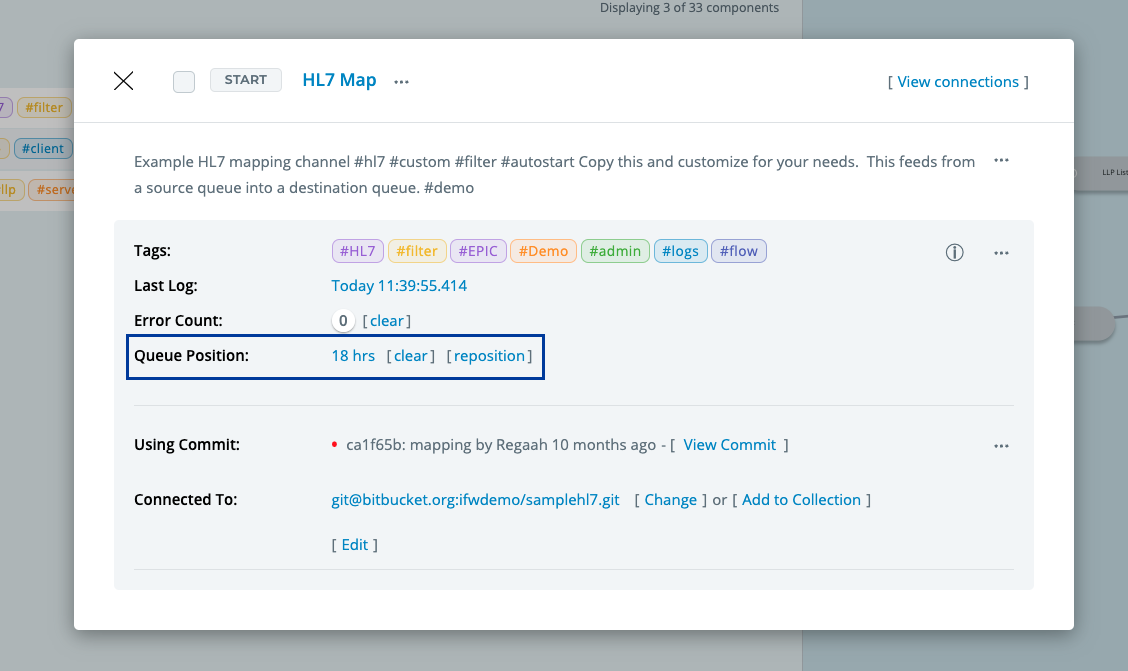Open the Last Log timestamp link

tap(399, 286)
